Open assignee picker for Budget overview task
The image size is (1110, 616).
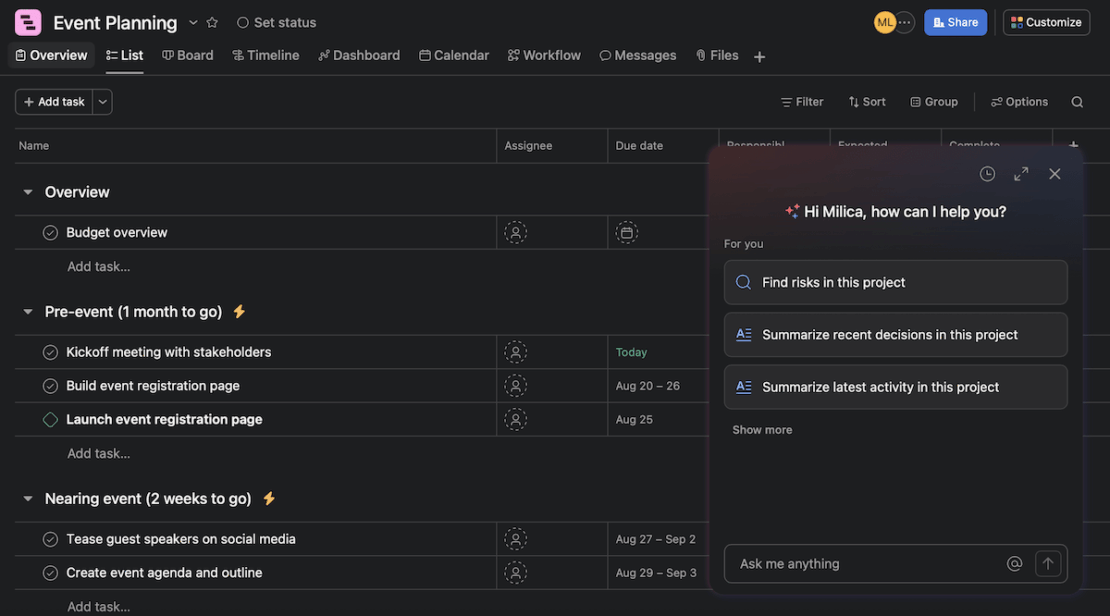coord(514,231)
